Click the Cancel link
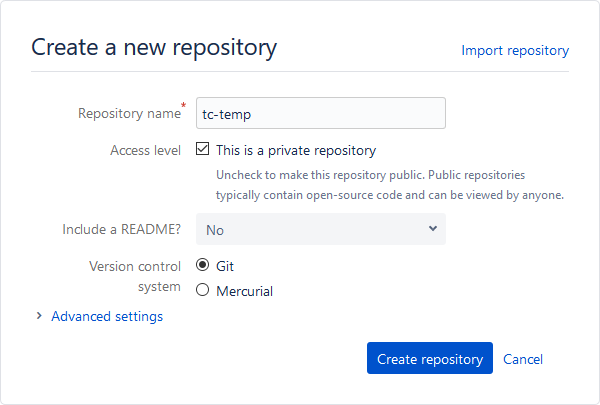The image size is (600, 405). (x=523, y=360)
